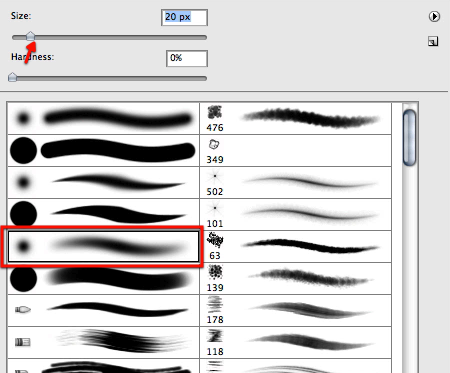Choose brush preset 502

pyautogui.click(x=295, y=183)
